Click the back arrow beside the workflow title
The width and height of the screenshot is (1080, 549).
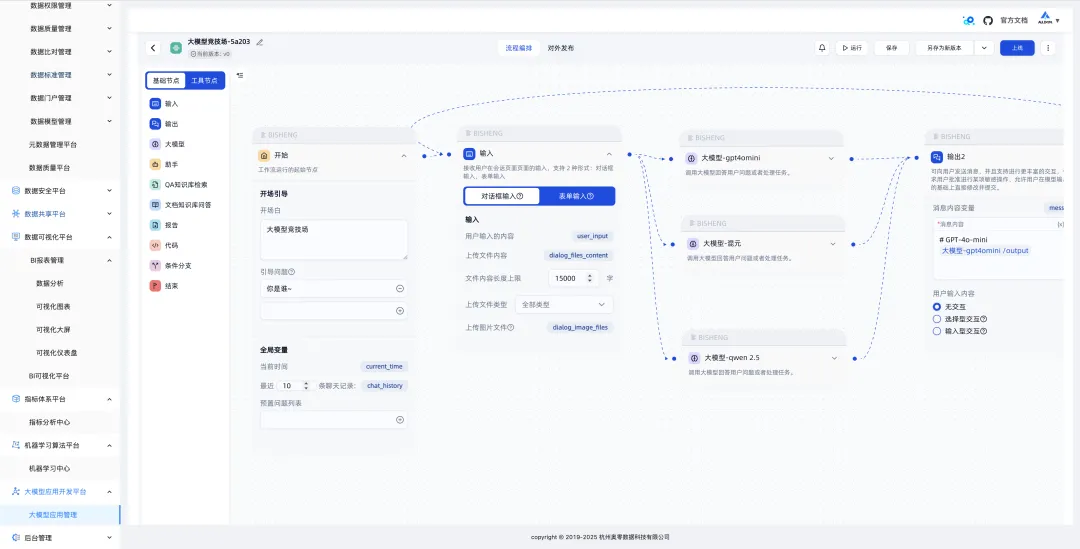click(153, 48)
